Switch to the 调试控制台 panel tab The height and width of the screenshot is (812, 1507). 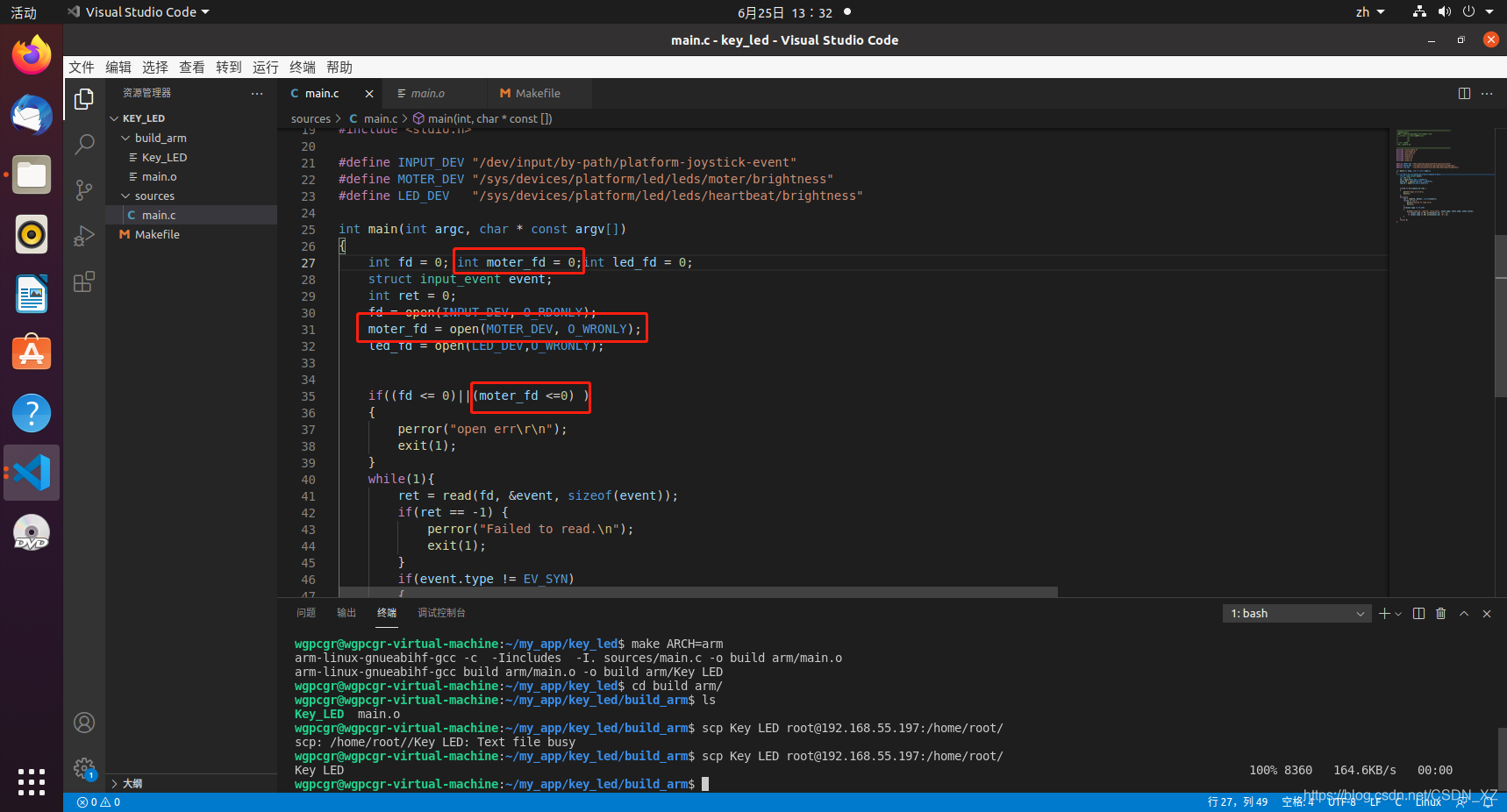[x=441, y=613]
